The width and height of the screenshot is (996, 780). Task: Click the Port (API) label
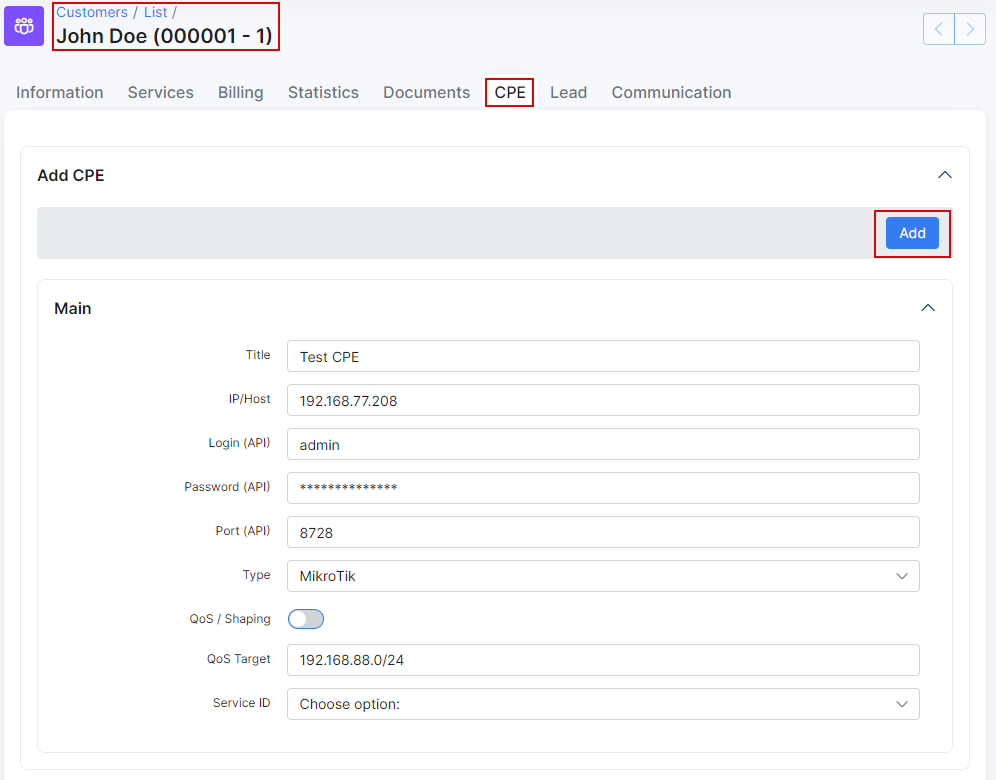[243, 530]
